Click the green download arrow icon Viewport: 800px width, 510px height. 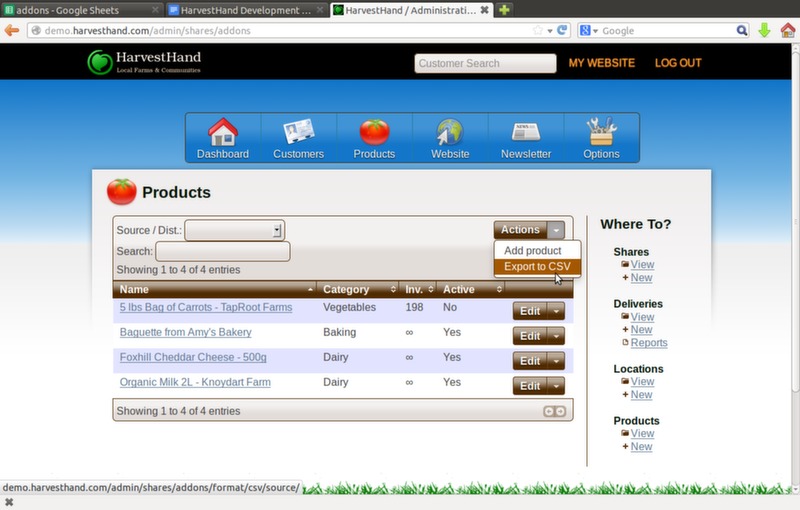tap(764, 30)
